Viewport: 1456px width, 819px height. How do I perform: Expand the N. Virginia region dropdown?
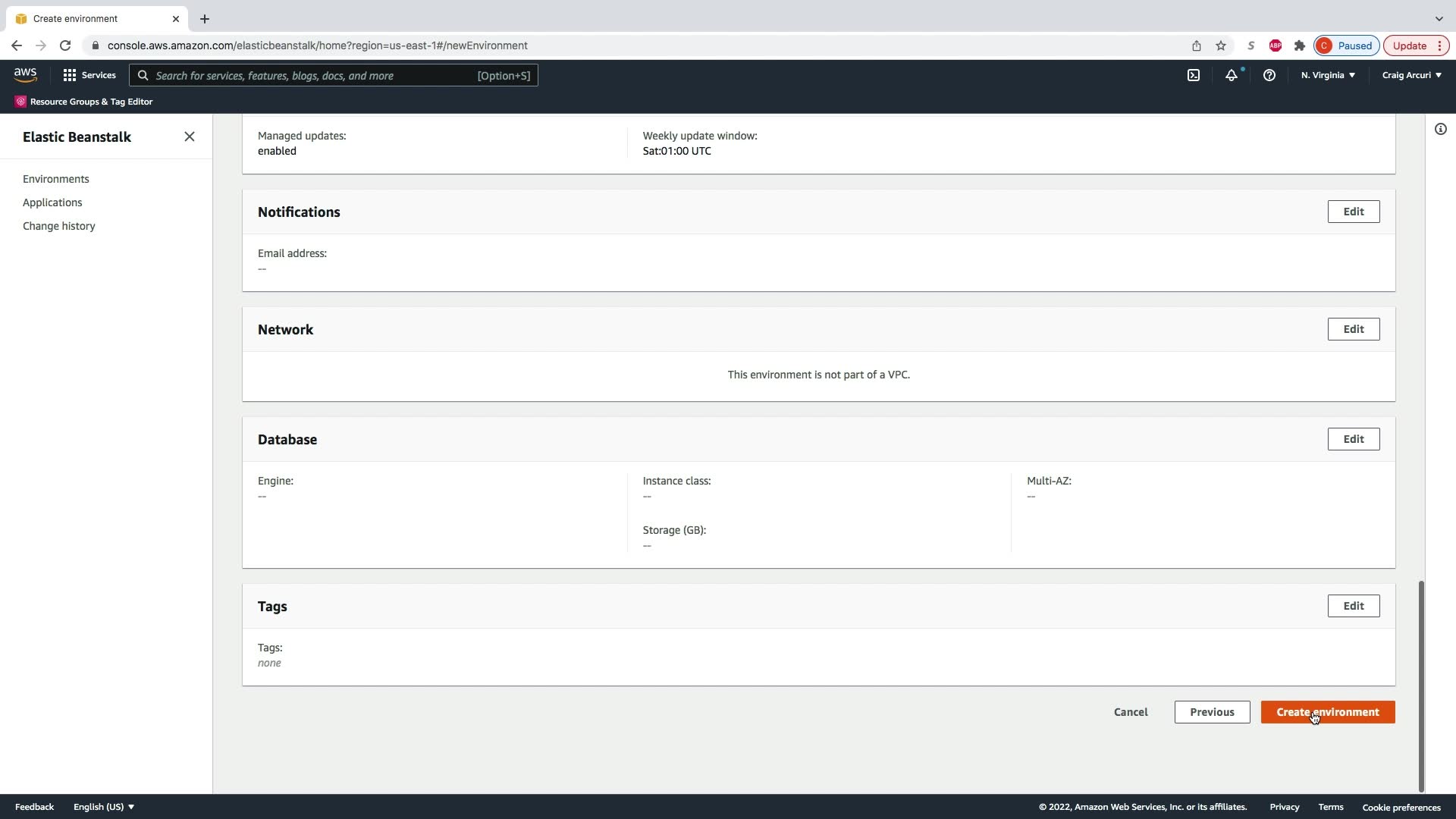click(1328, 75)
